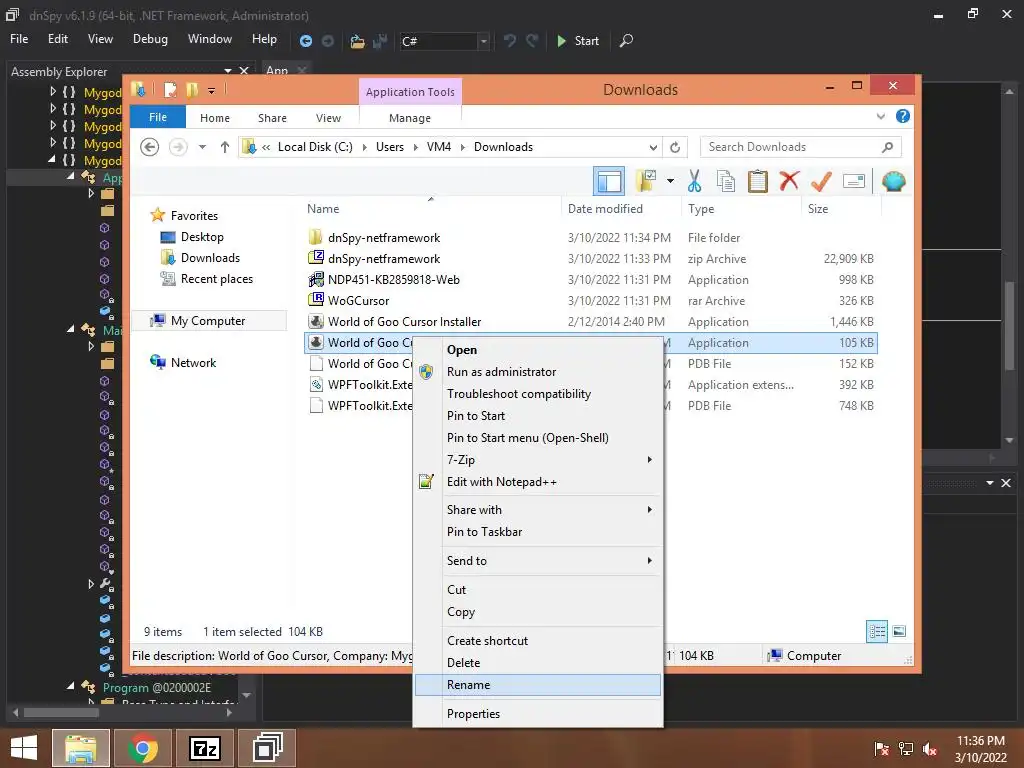Switch to Large icons view in status bar
The width and height of the screenshot is (1024, 768).
pyautogui.click(x=899, y=631)
